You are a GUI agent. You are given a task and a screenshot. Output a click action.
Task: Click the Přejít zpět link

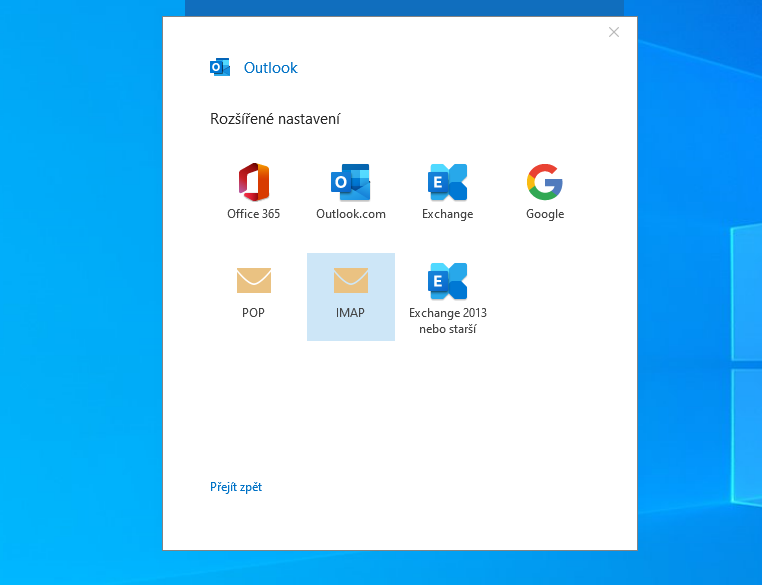[x=236, y=487]
